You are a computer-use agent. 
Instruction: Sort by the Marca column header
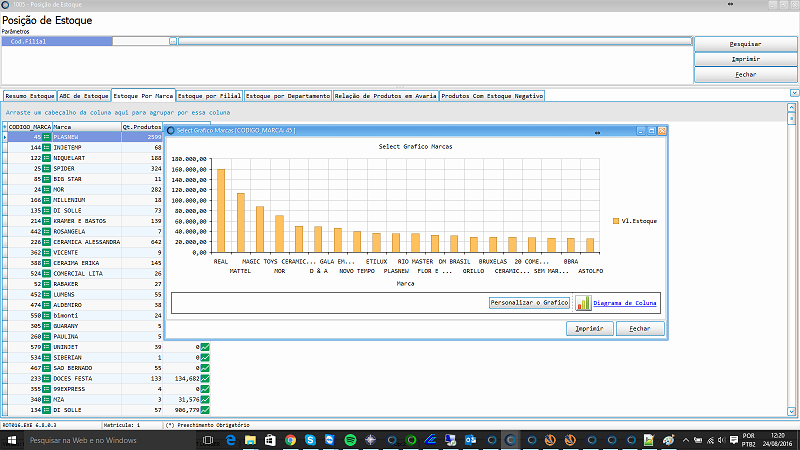point(87,127)
